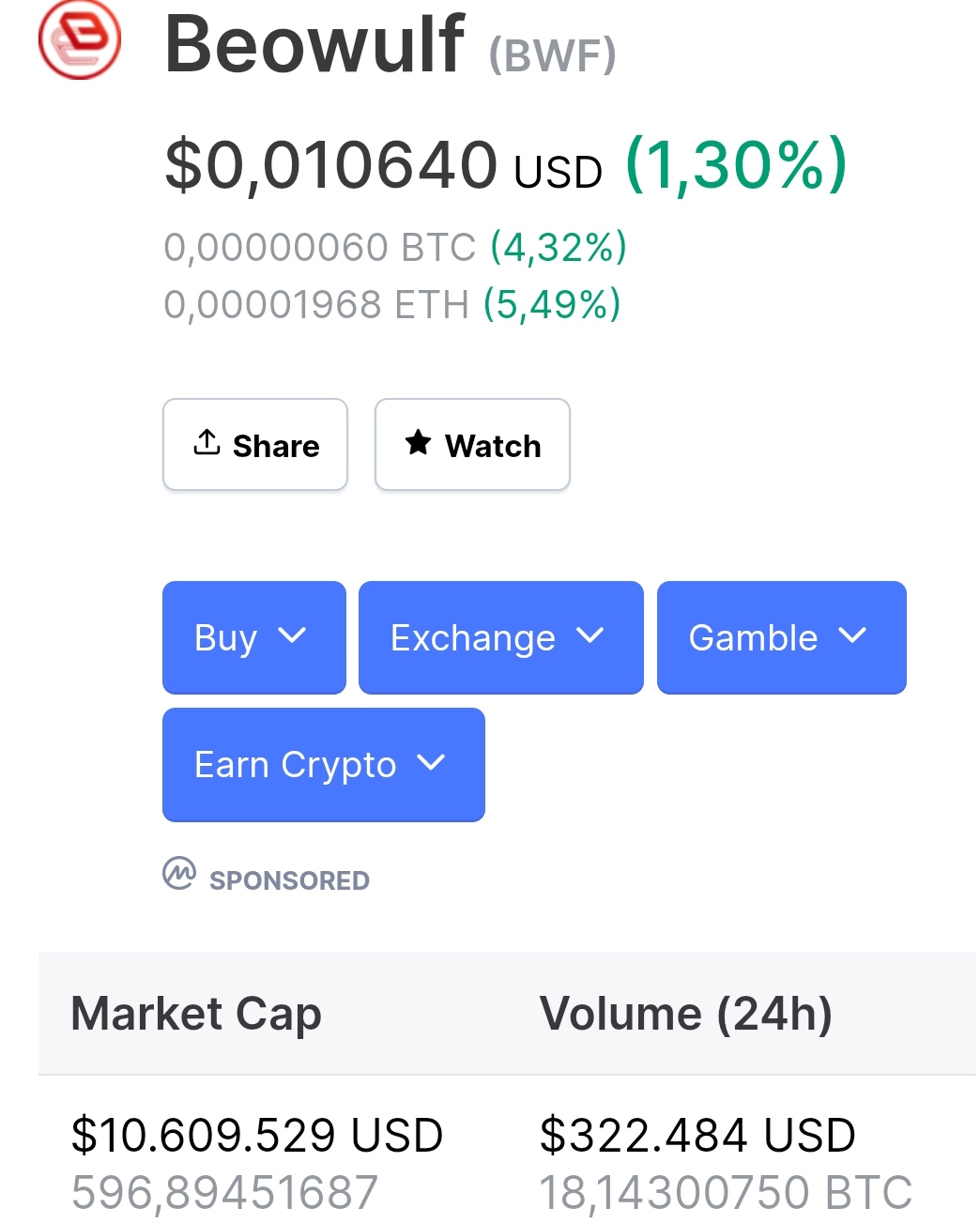
Task: Click the Exchange chevron arrow
Action: (590, 635)
